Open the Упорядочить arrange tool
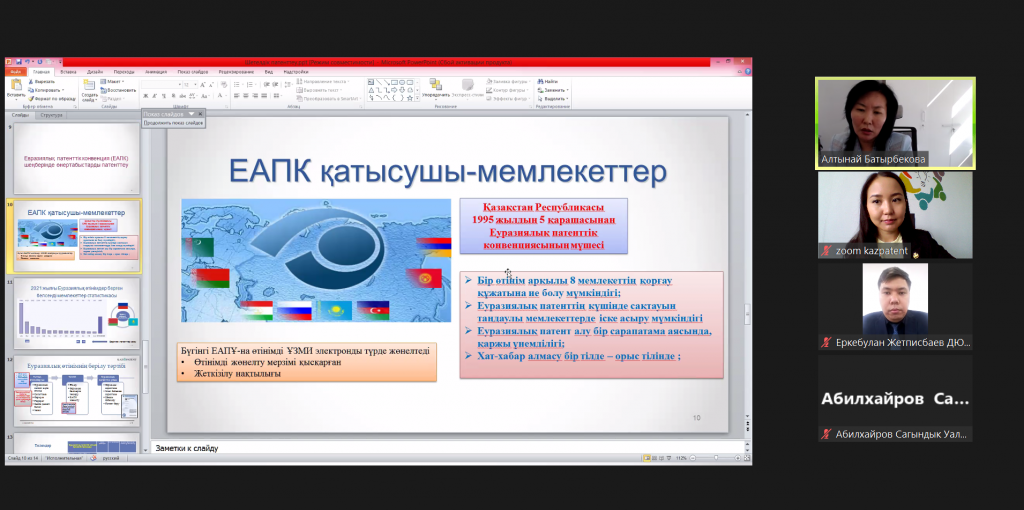Viewport: 1024px width, 510px height. click(x=435, y=88)
